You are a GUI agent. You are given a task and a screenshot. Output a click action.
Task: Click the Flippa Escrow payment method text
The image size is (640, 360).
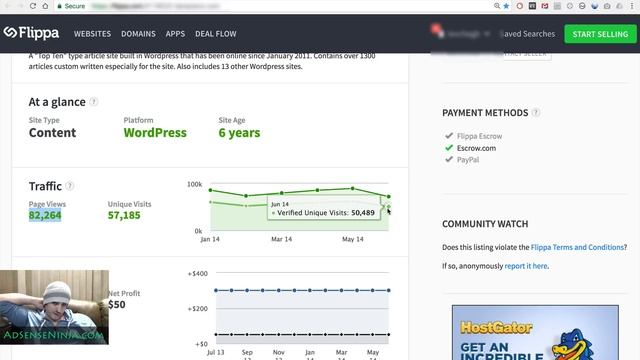[479, 136]
